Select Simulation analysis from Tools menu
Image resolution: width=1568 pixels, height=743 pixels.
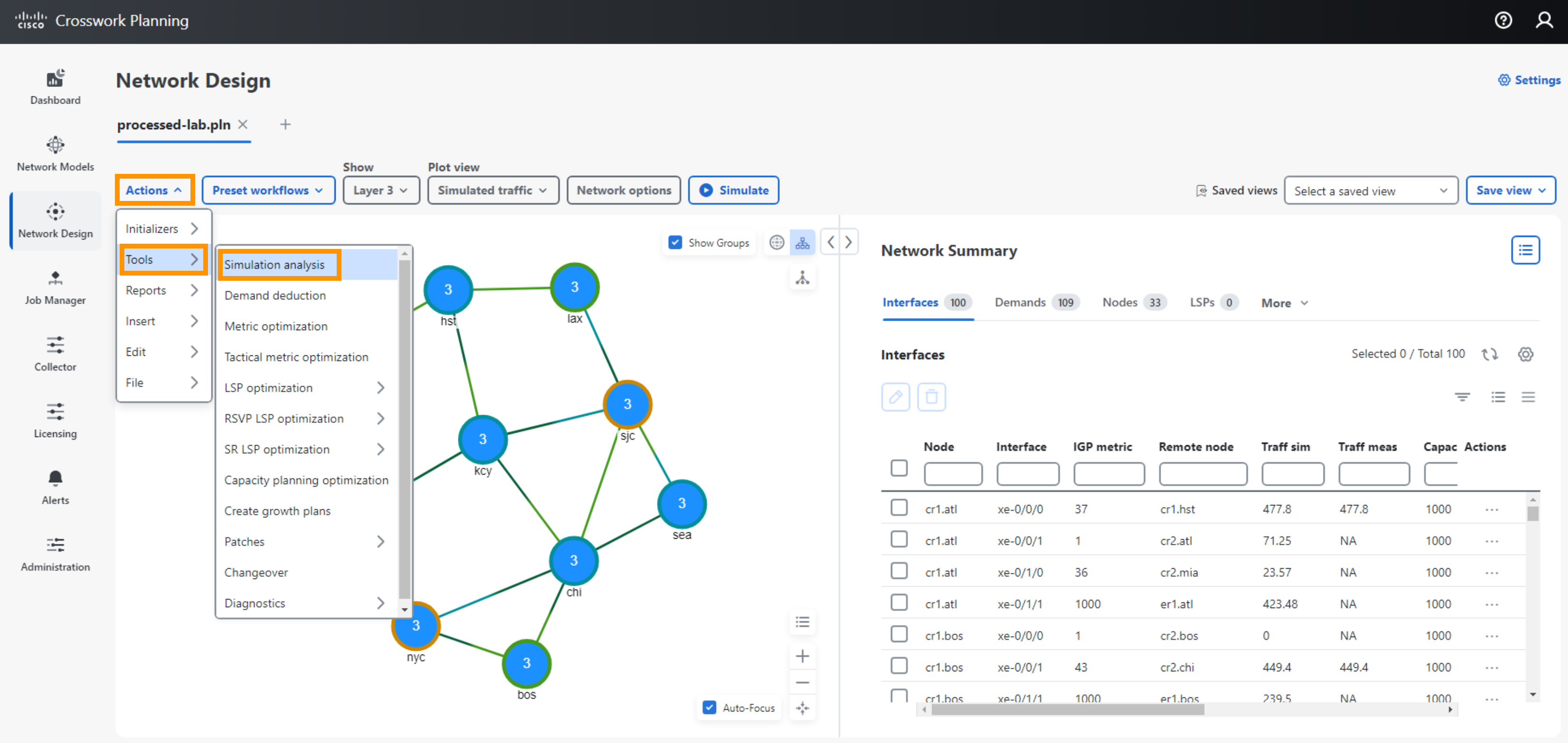pyautogui.click(x=275, y=264)
